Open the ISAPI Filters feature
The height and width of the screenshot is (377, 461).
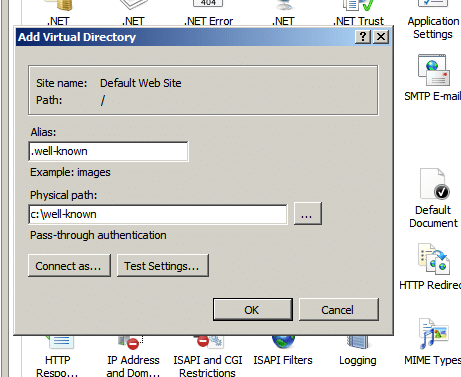(x=283, y=351)
